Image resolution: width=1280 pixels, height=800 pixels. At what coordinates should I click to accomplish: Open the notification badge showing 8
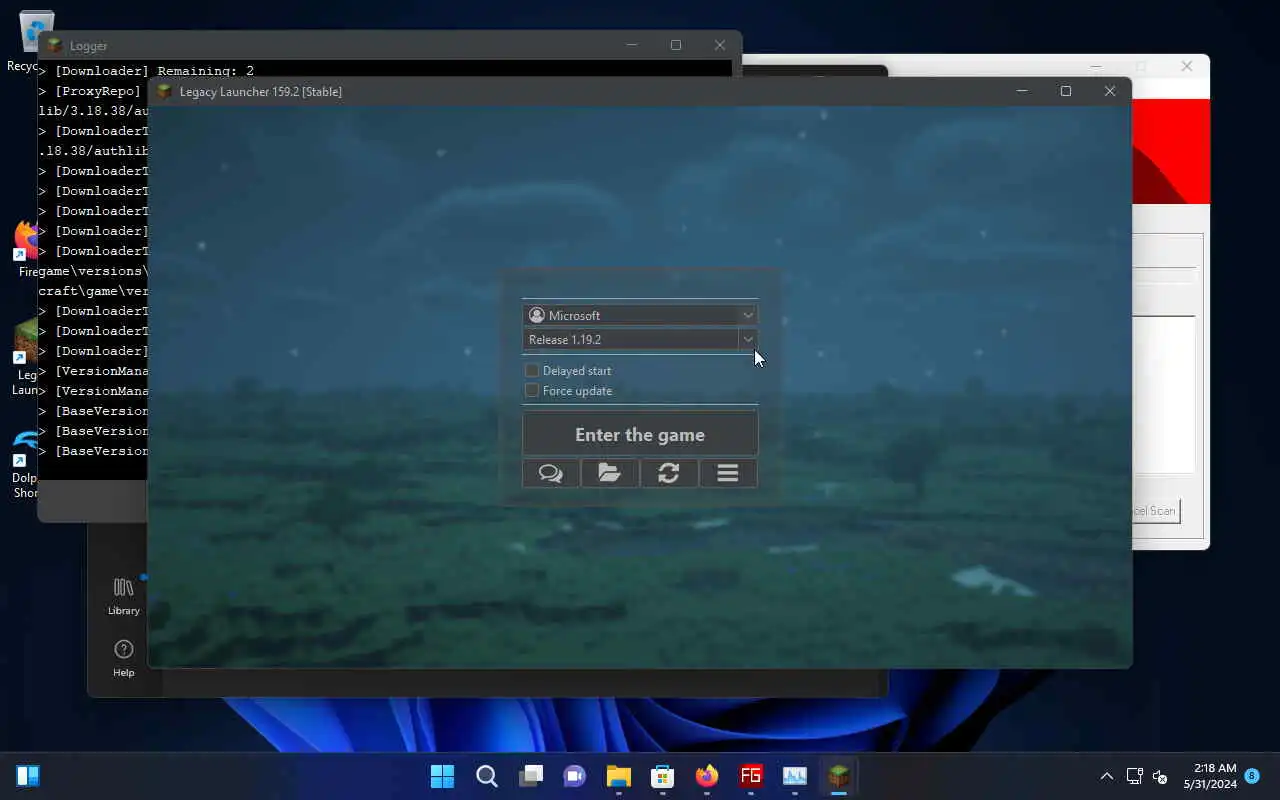point(1252,776)
